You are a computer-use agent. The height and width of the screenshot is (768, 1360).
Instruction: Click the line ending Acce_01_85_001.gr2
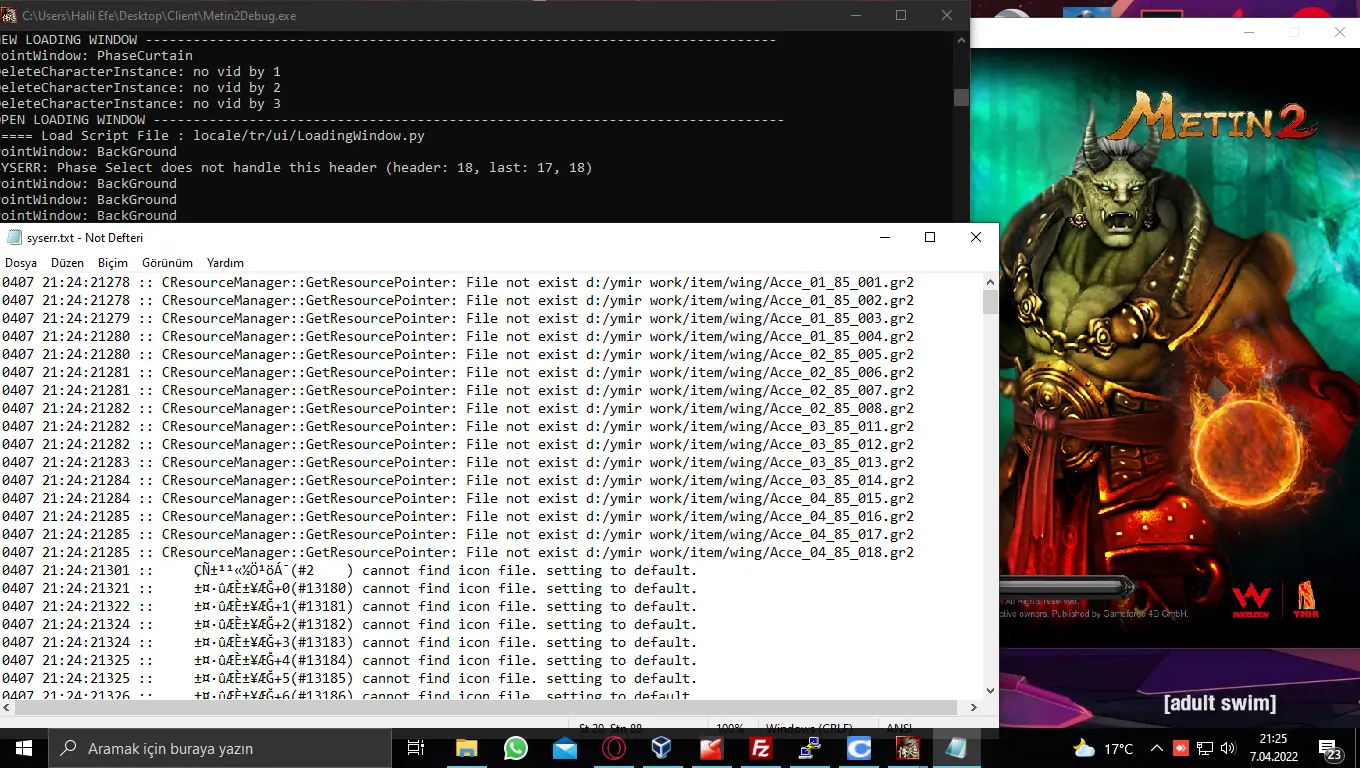[x=458, y=282]
